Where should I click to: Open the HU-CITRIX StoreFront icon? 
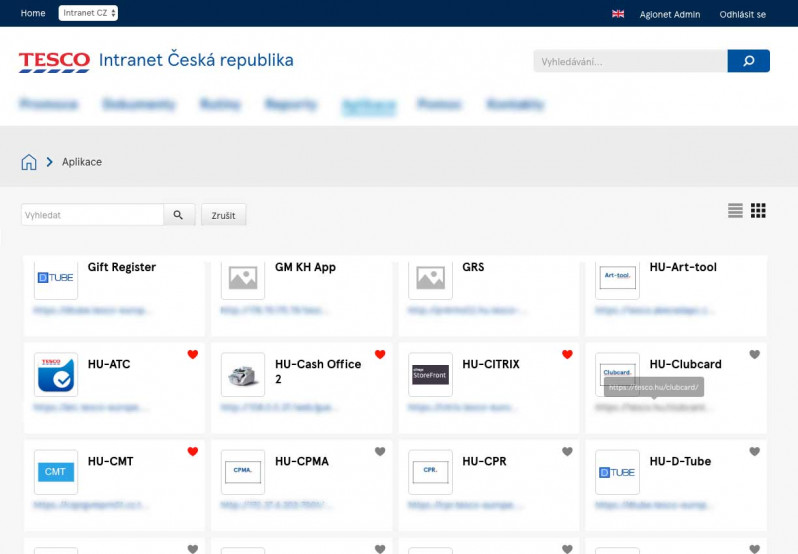coord(431,374)
